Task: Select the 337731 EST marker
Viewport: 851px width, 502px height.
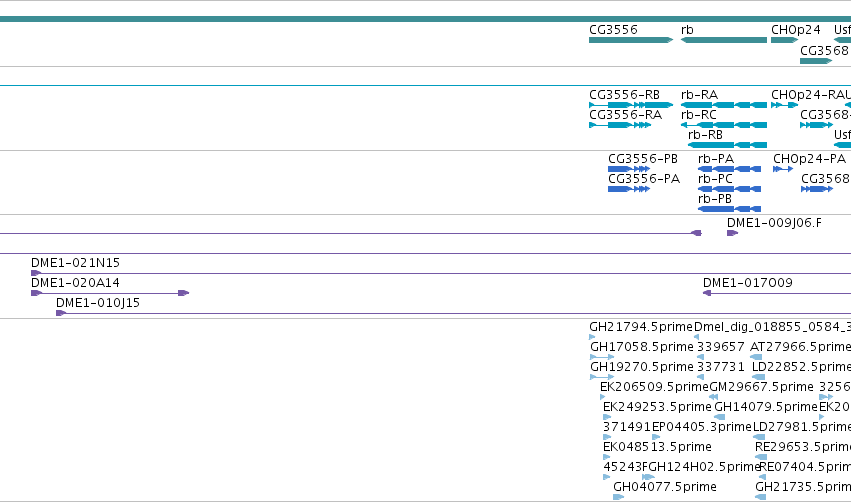Action: pos(700,377)
